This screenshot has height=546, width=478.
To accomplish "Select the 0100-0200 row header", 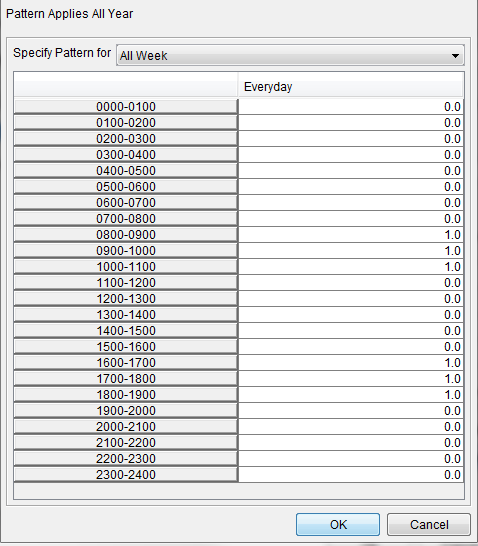I will (126, 123).
